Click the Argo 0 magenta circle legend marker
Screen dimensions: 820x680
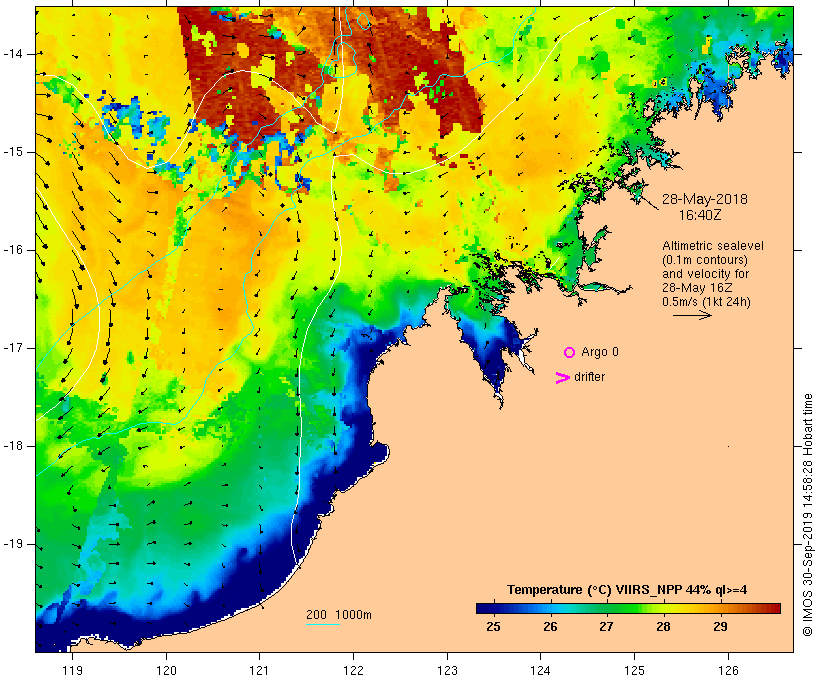[570, 353]
